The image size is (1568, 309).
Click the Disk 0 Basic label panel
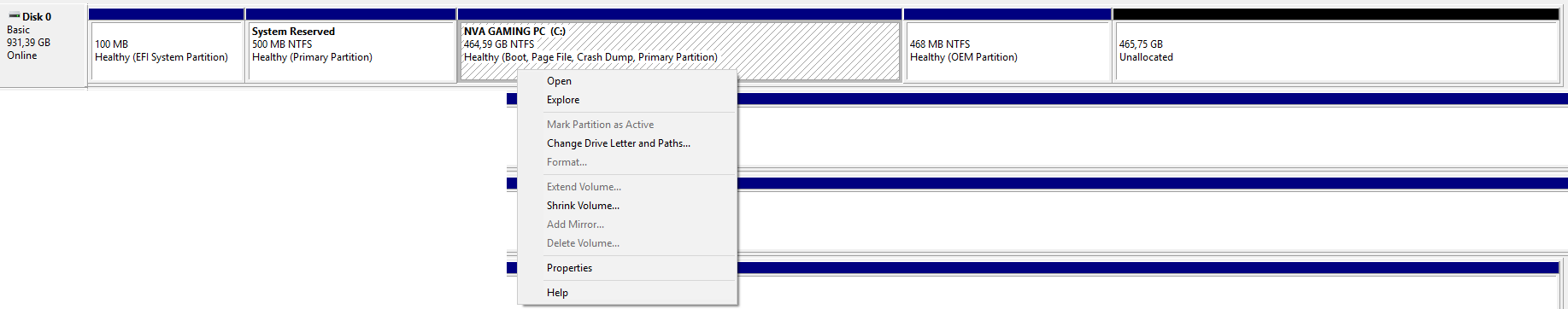[43, 45]
